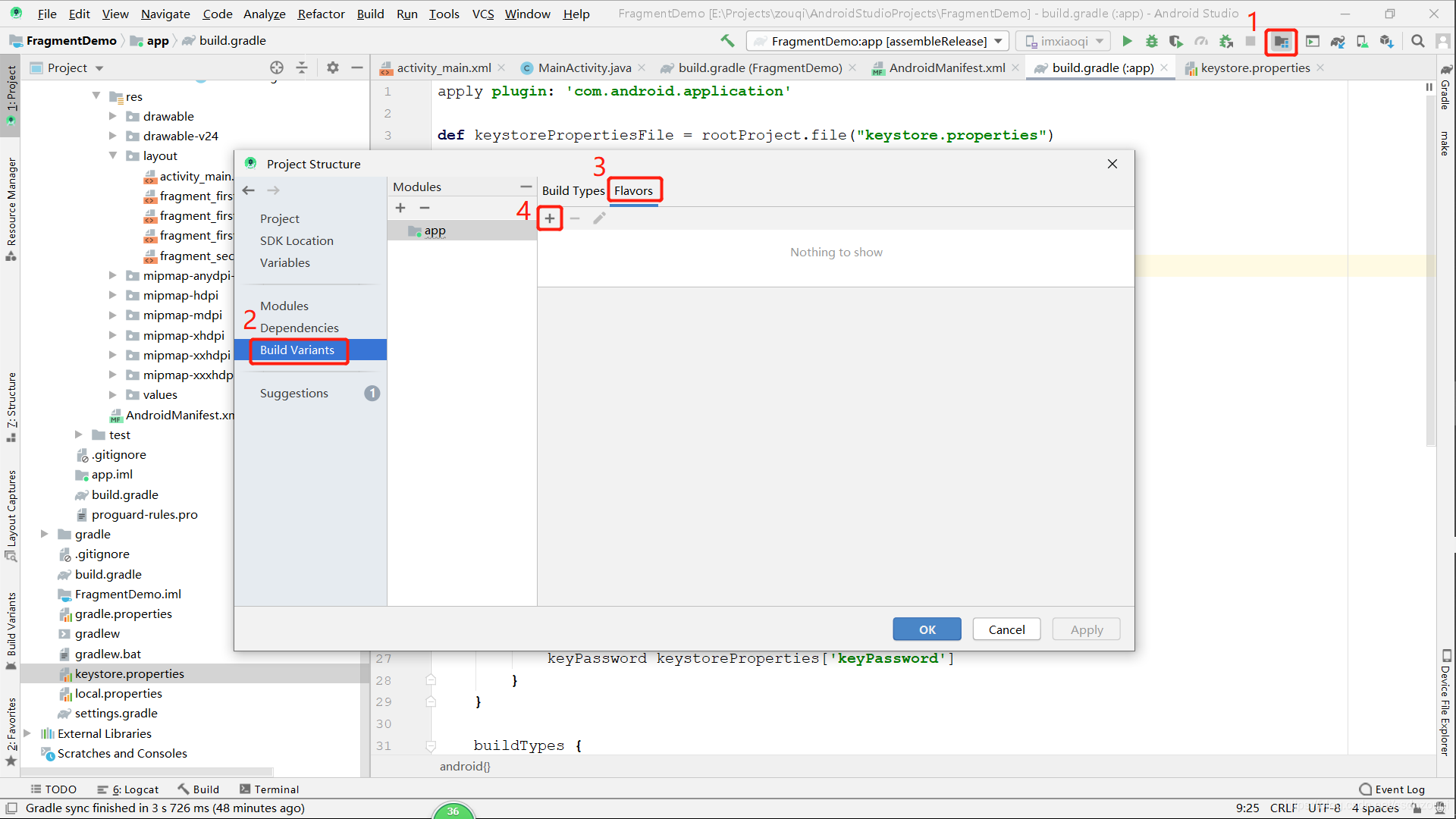Click the Debug bug icon
1456x819 pixels.
point(1151,42)
